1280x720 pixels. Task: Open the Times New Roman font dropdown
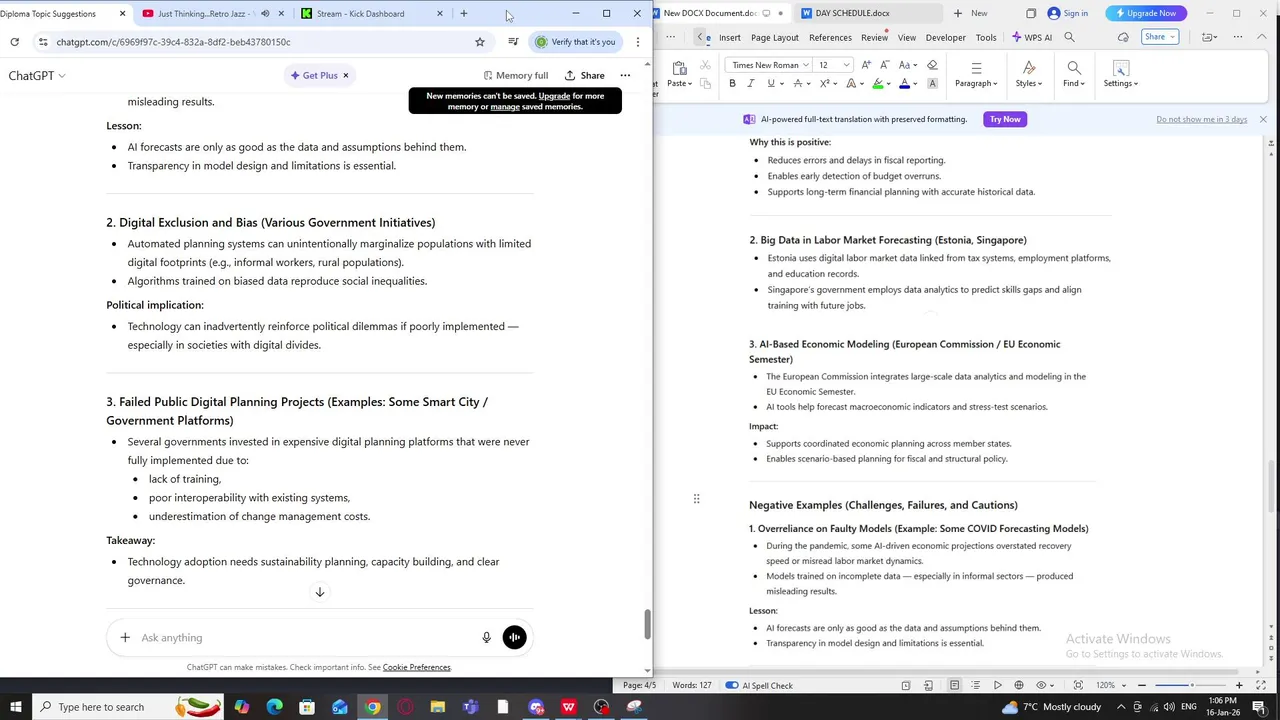(x=806, y=65)
